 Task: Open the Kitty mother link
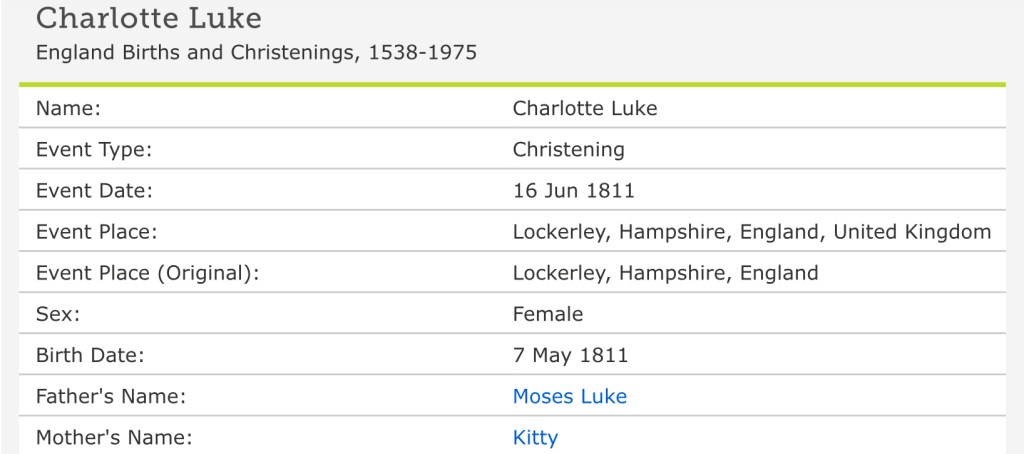coord(535,437)
